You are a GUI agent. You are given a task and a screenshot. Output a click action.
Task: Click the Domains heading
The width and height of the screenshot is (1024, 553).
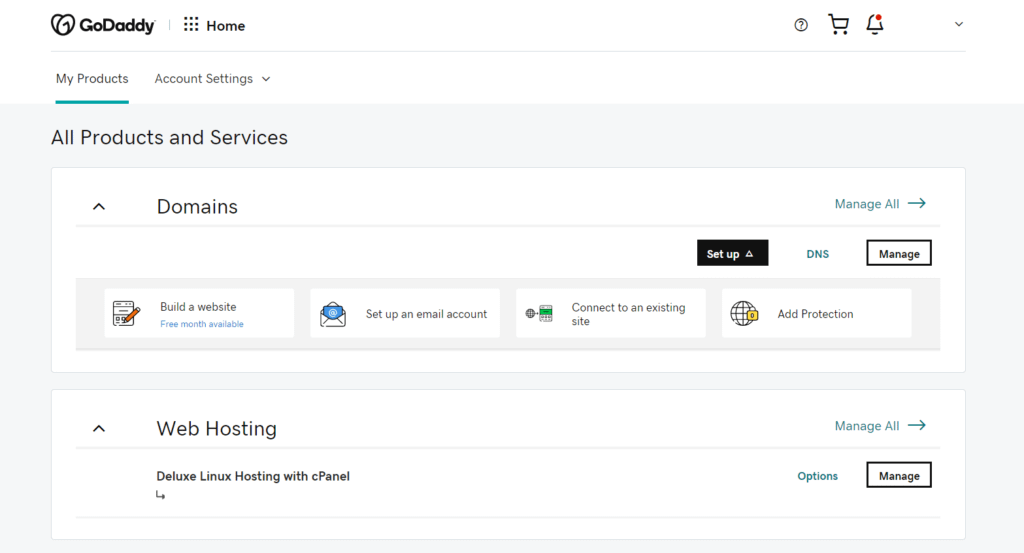pyautogui.click(x=197, y=206)
